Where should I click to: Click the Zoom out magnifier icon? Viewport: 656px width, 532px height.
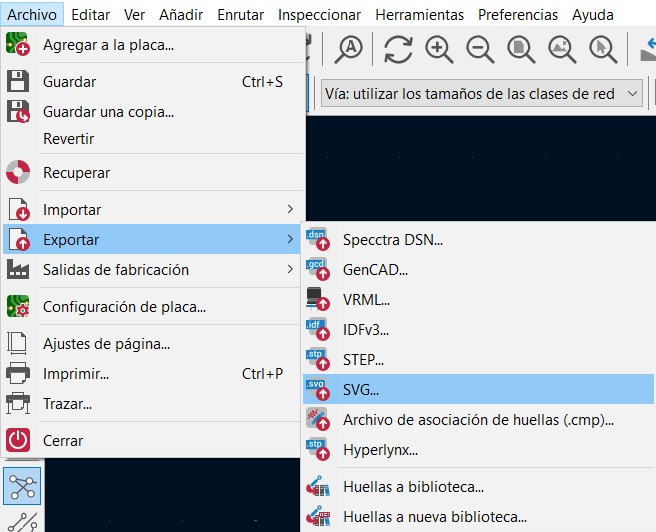pos(480,50)
